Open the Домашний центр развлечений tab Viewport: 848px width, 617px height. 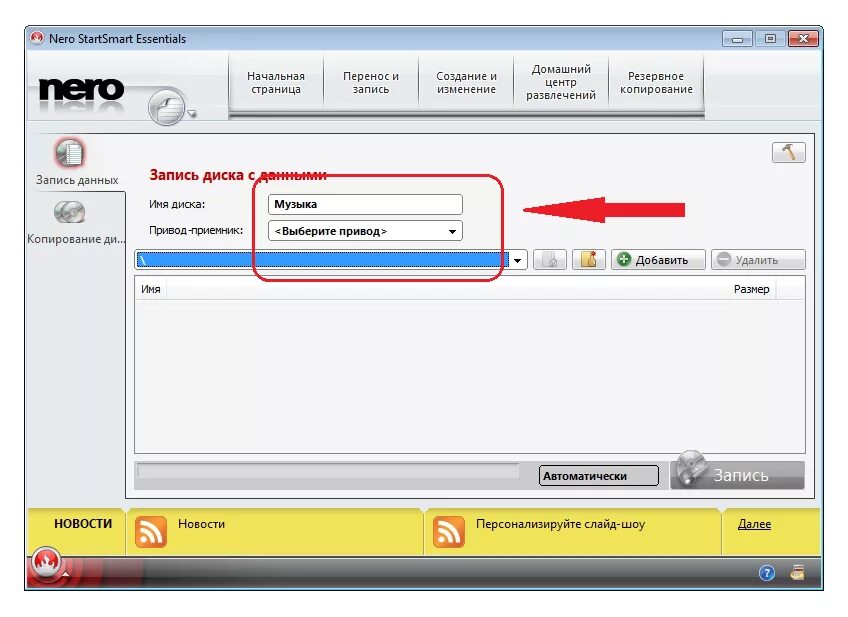pos(561,83)
